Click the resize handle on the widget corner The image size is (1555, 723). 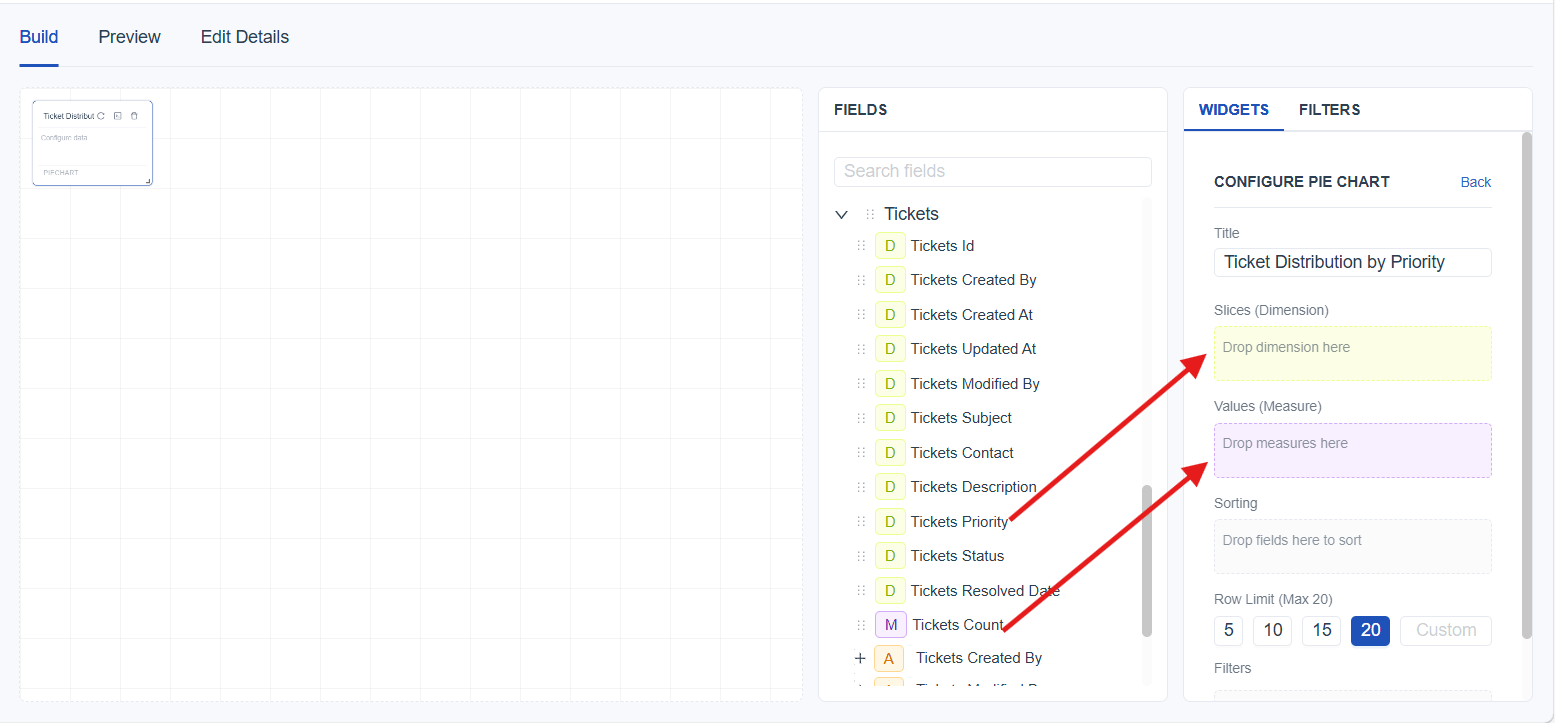click(148, 181)
